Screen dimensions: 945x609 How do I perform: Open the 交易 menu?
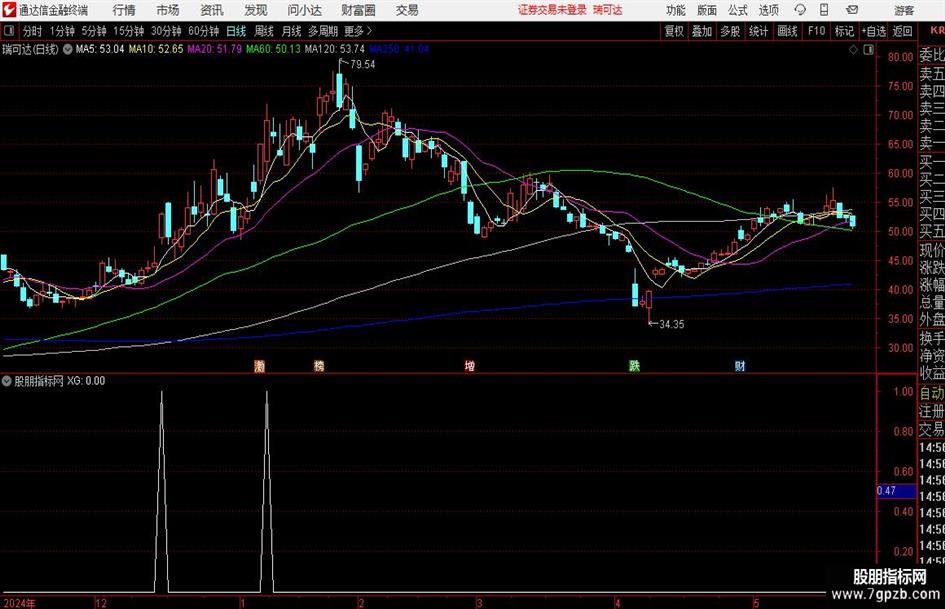pyautogui.click(x=407, y=10)
